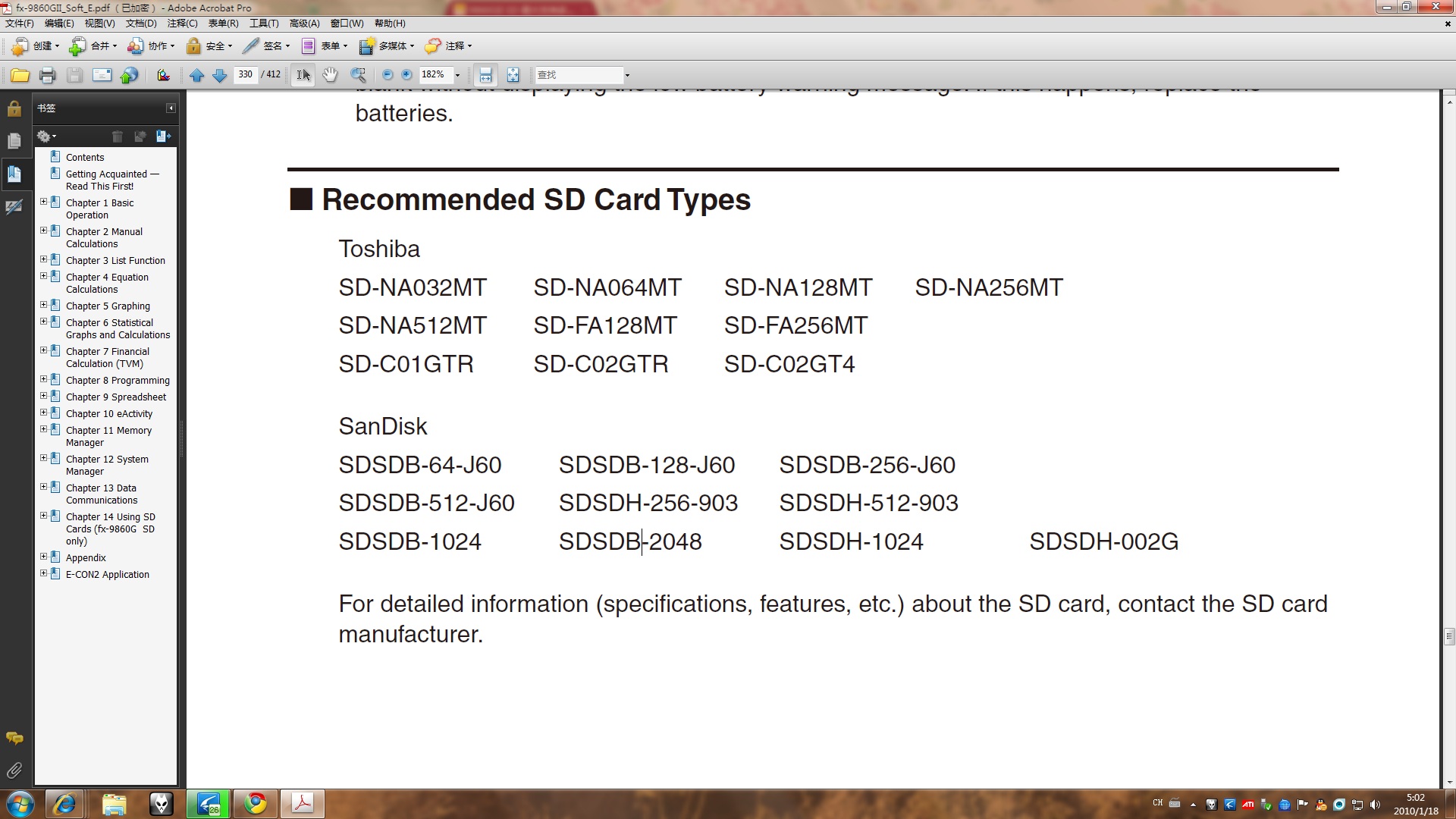
Task: Open the 视图(V) menu
Action: click(x=99, y=24)
